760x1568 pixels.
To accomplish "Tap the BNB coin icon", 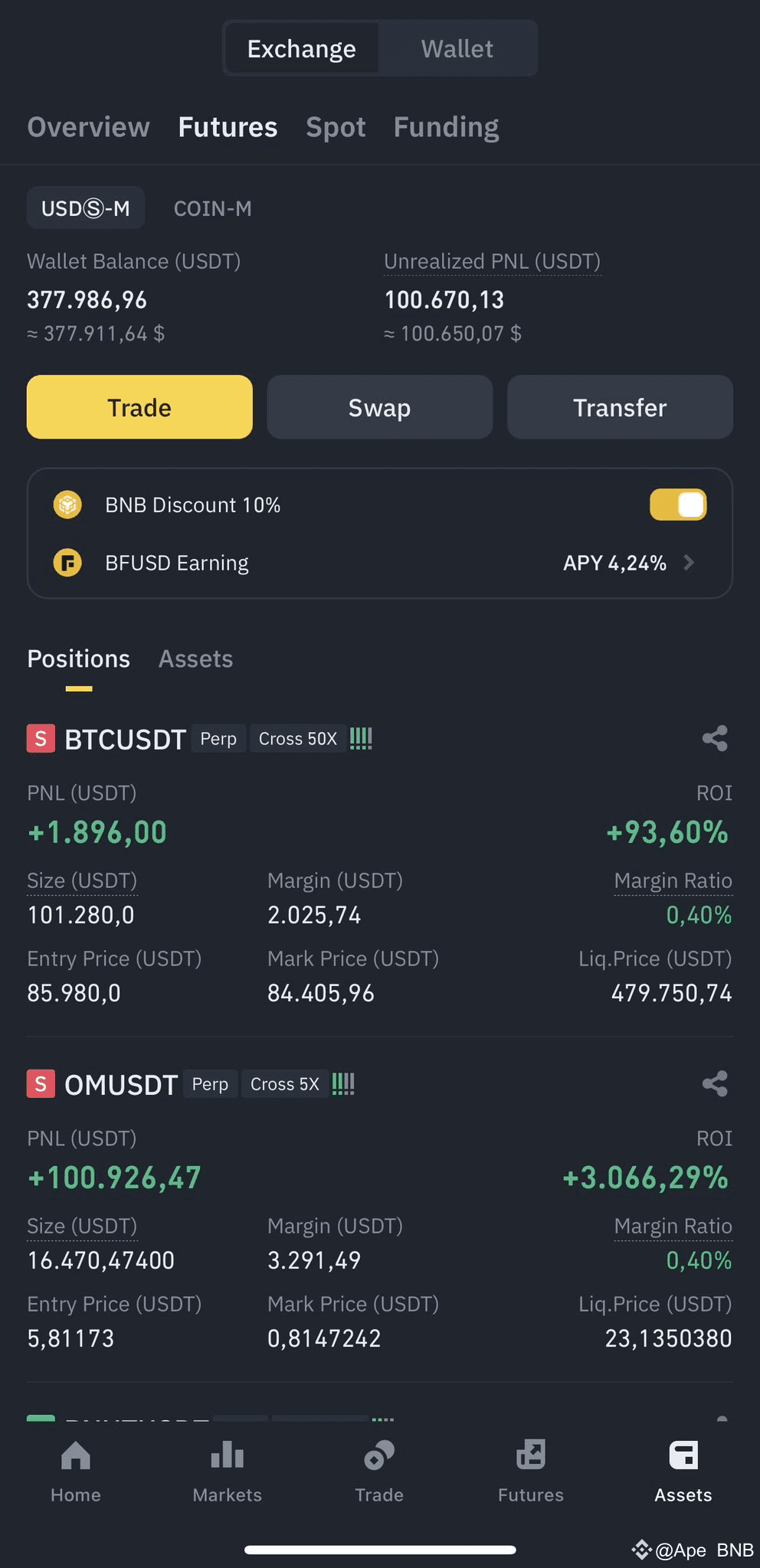I will [x=67, y=505].
